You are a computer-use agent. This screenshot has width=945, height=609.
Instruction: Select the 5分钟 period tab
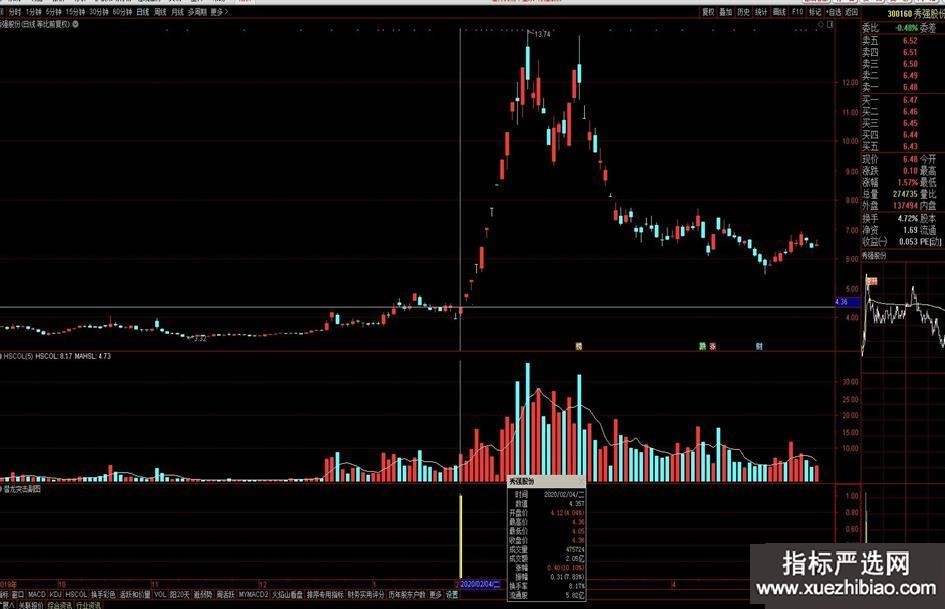[53, 11]
